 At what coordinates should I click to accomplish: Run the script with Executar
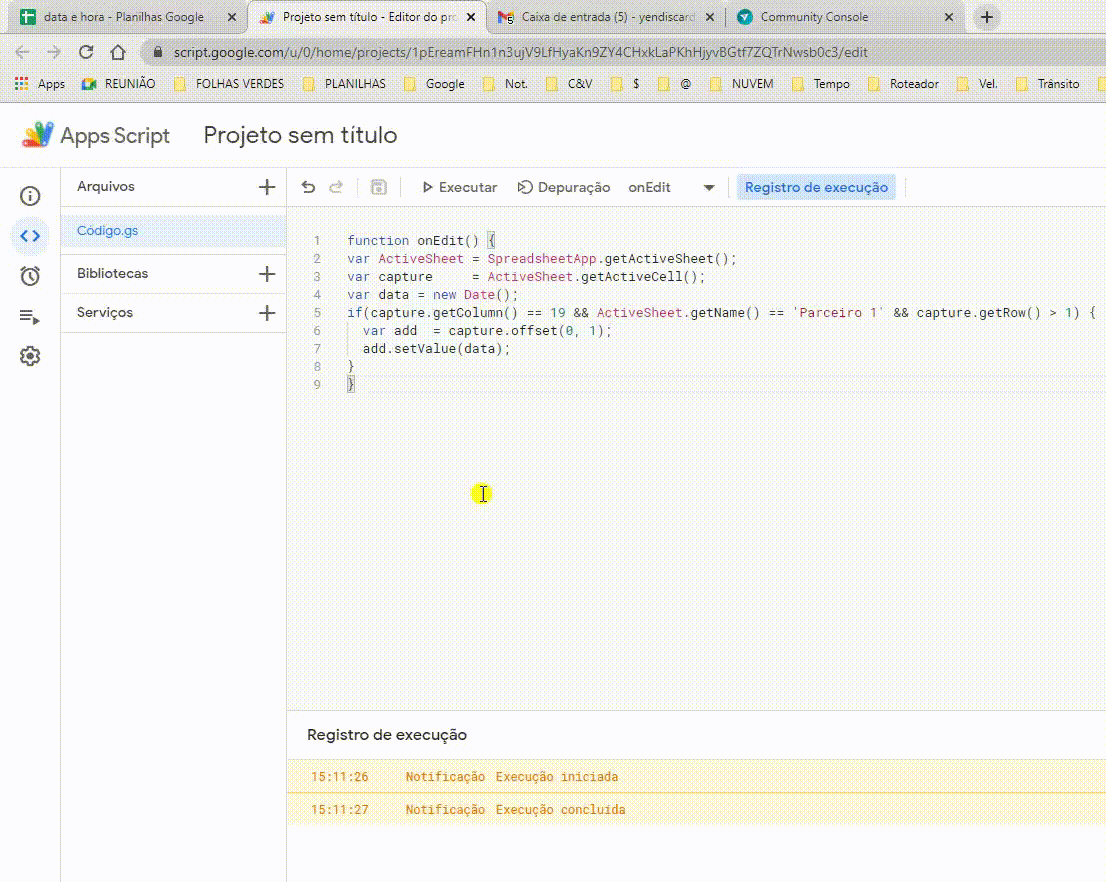click(x=459, y=187)
